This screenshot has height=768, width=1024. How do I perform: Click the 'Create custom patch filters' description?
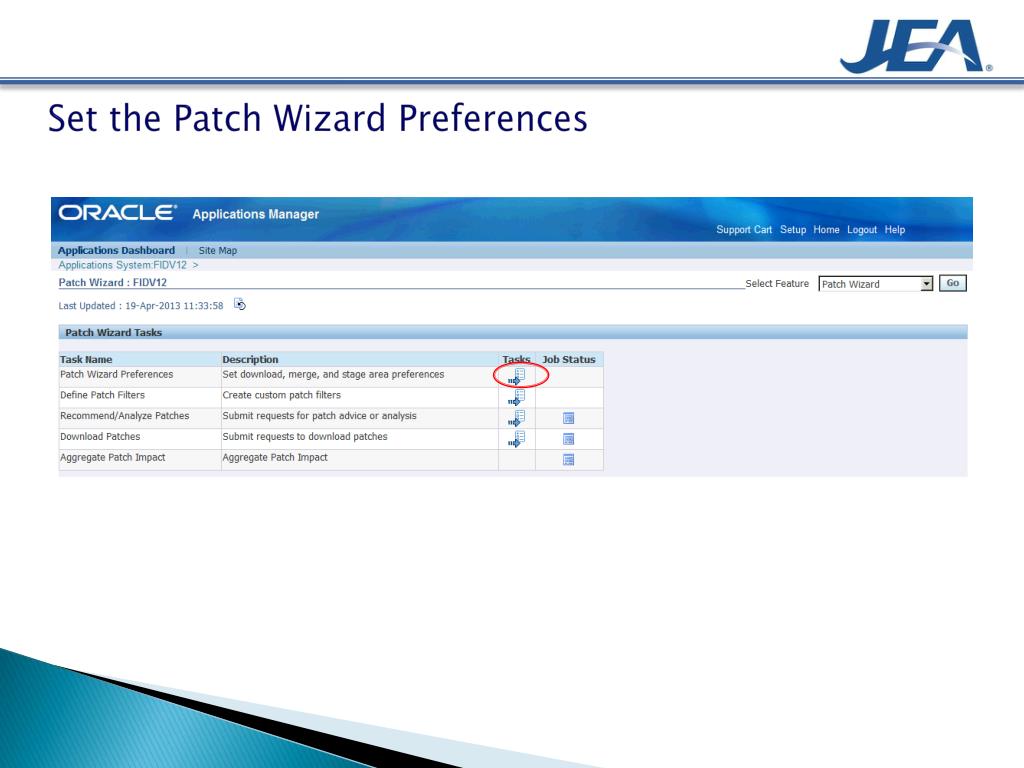(281, 395)
